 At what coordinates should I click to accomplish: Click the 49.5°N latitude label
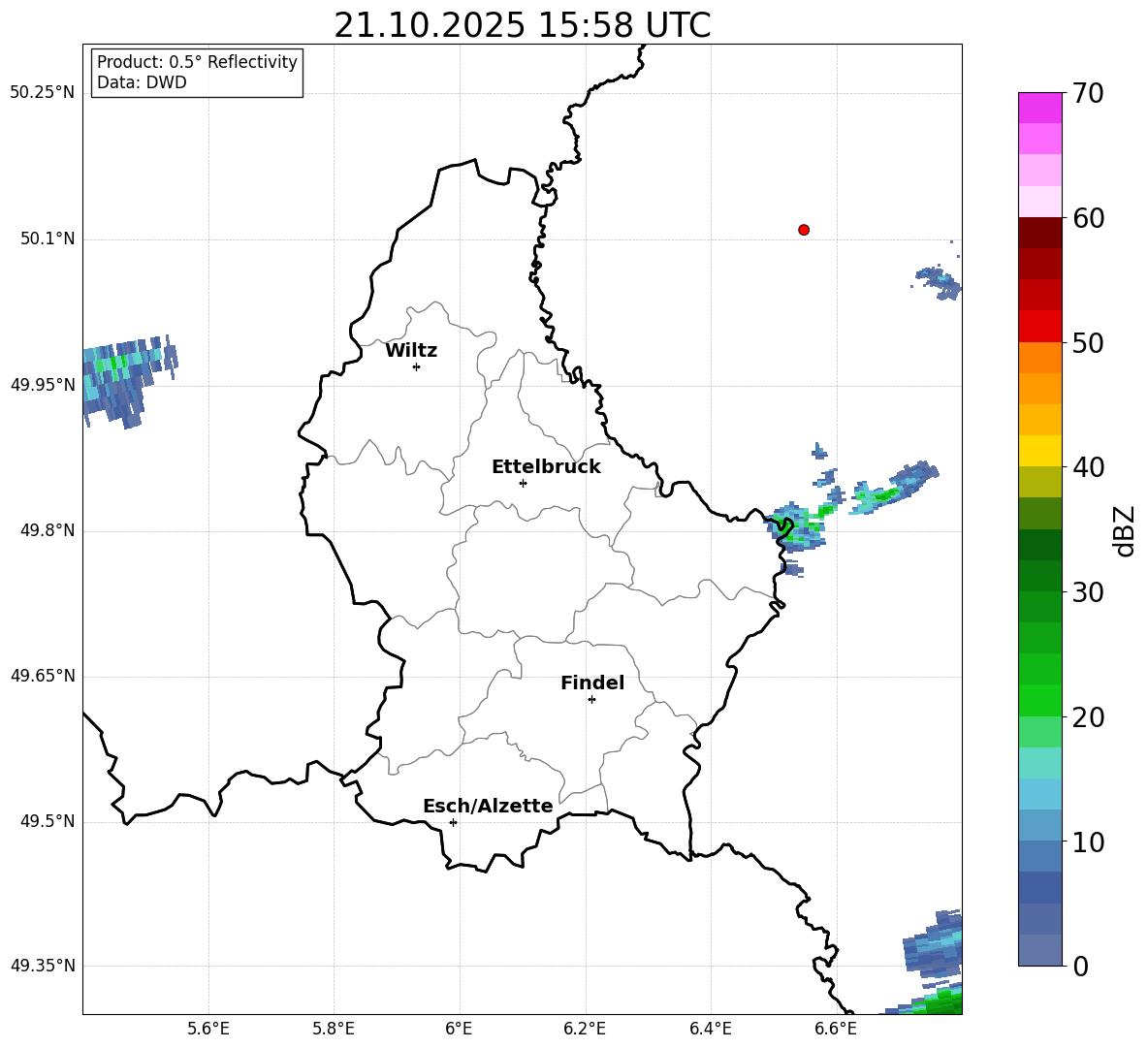(48, 821)
